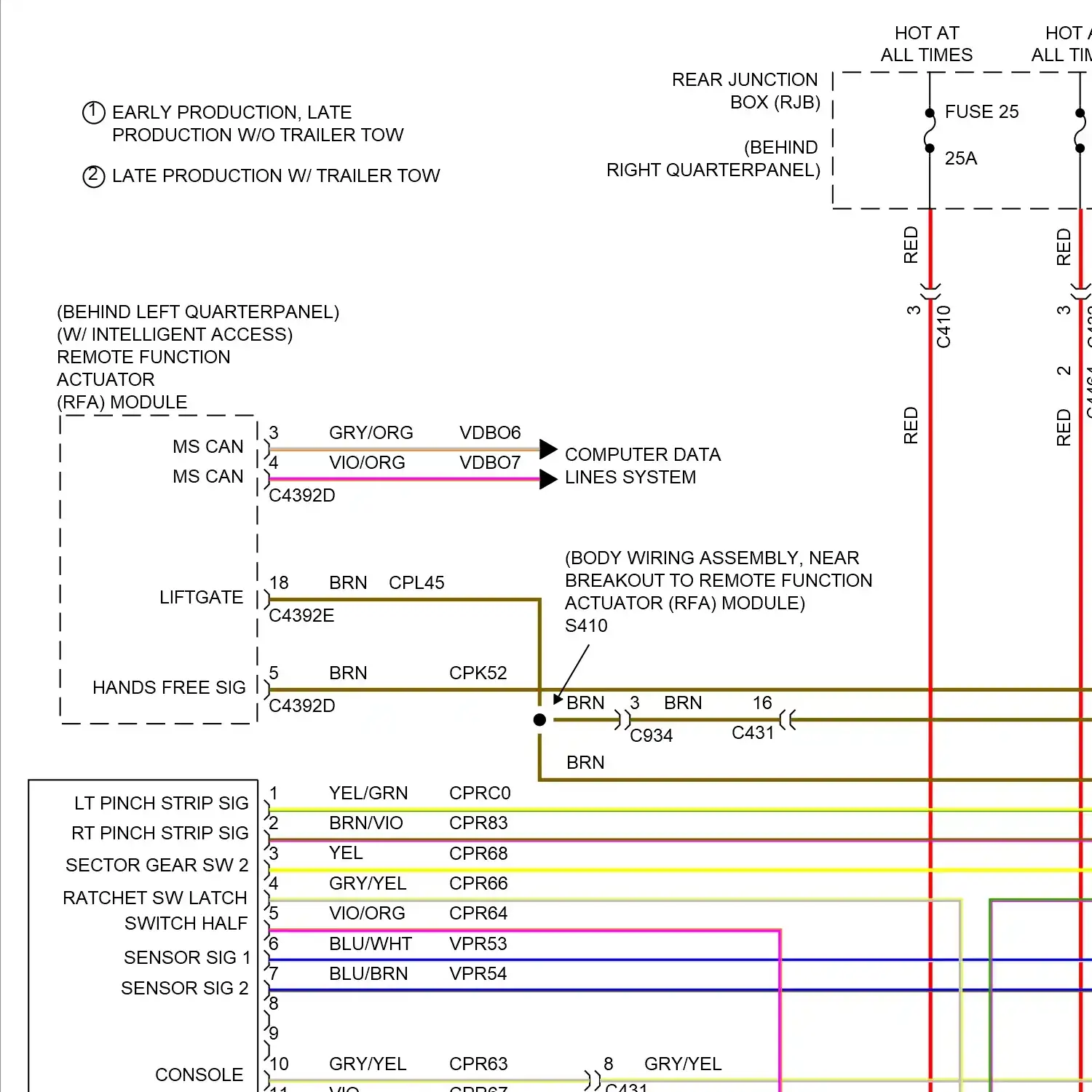1092x1092 pixels.
Task: Click the SECTOR GEAR SW 2 label
Action: click(157, 865)
